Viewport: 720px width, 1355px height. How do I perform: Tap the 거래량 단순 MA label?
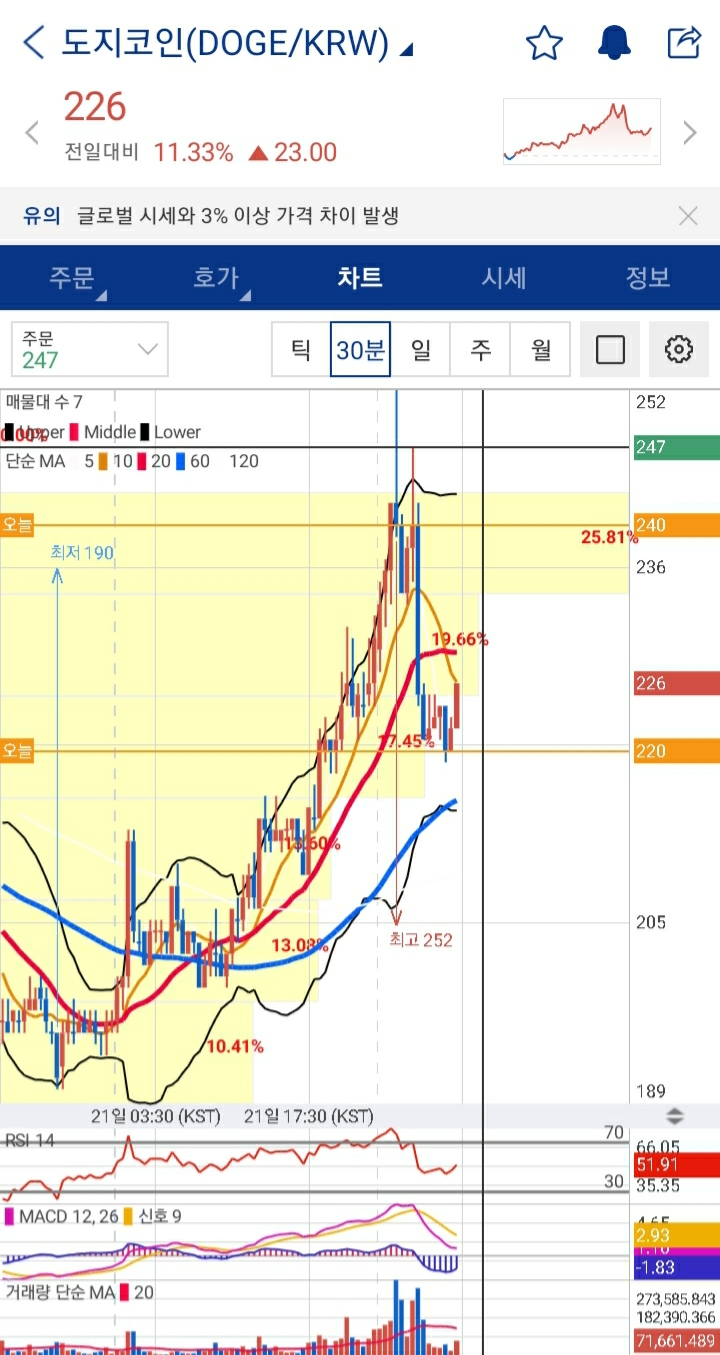click(x=59, y=1292)
